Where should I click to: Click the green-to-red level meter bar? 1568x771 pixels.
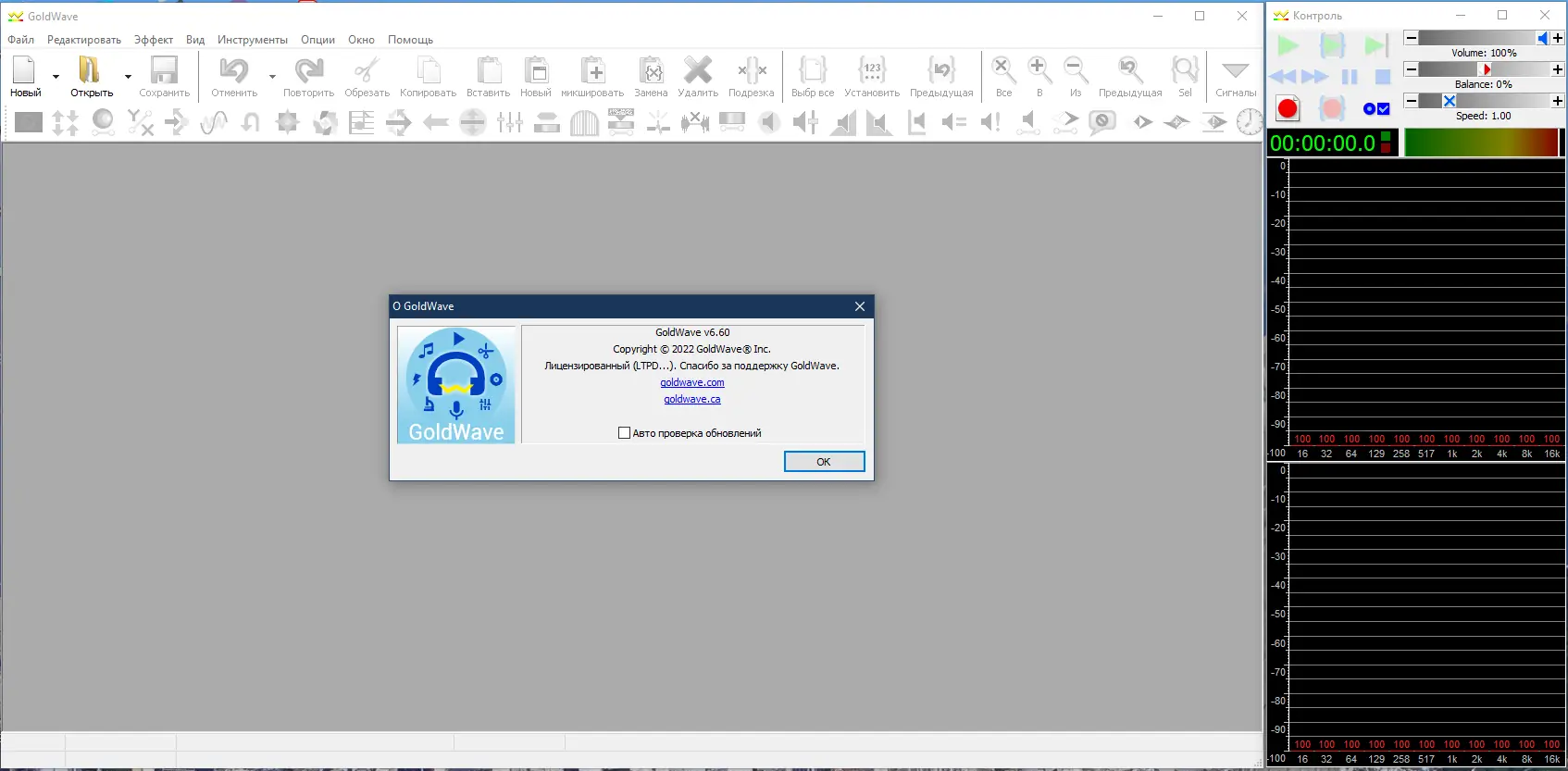pyautogui.click(x=1482, y=143)
